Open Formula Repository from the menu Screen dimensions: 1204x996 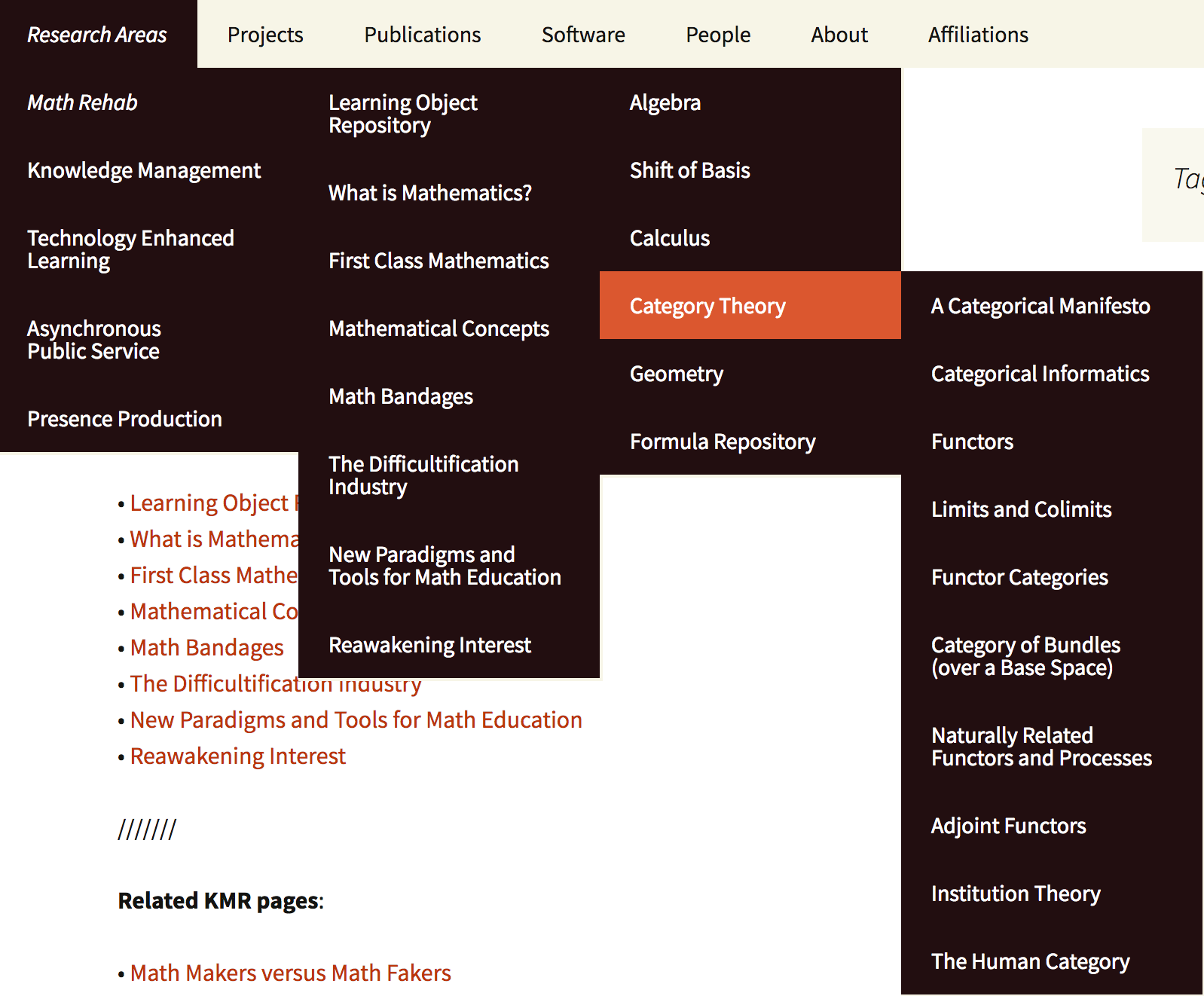tap(723, 441)
